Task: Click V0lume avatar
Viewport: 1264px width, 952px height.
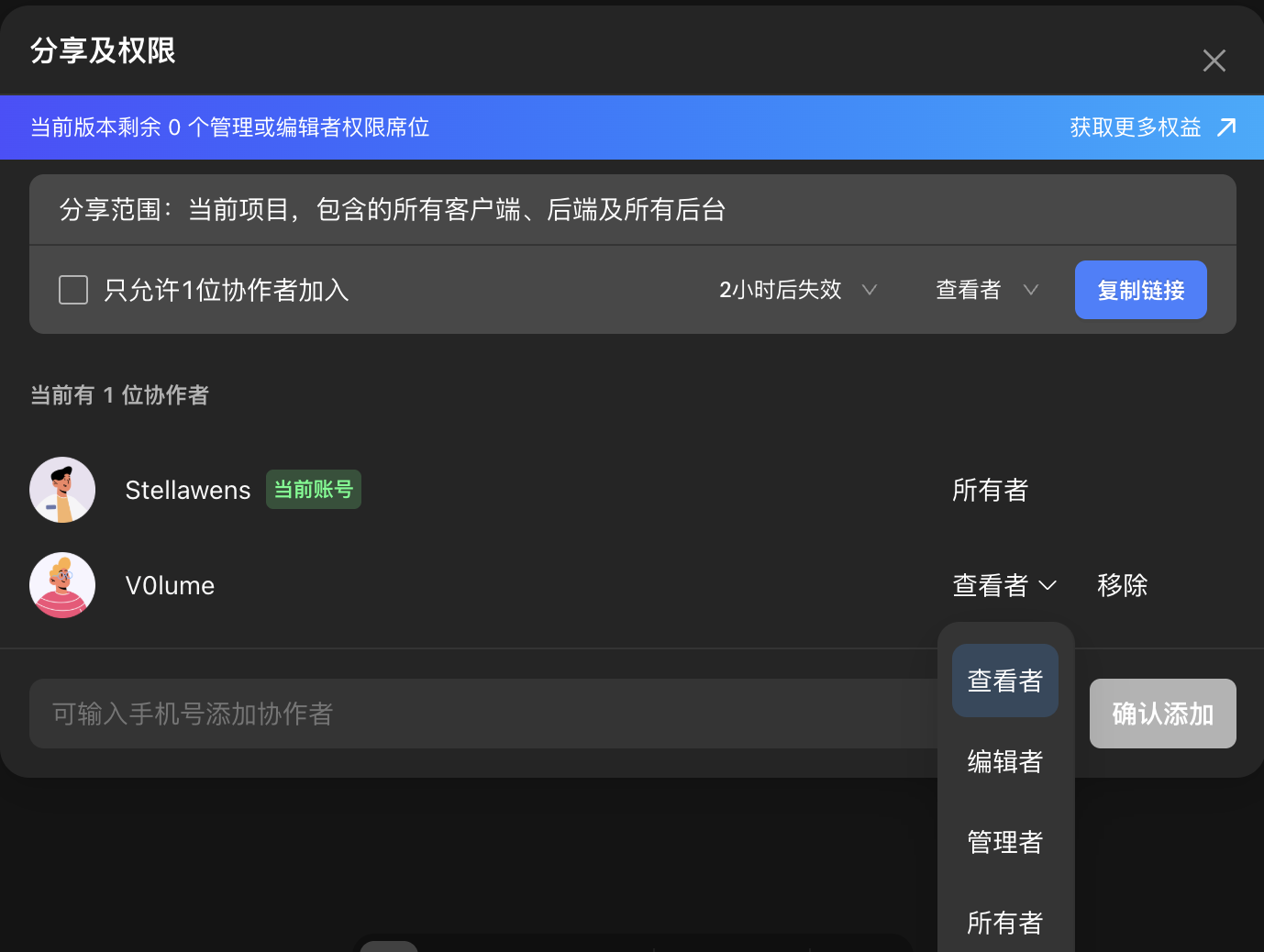Action: (62, 585)
